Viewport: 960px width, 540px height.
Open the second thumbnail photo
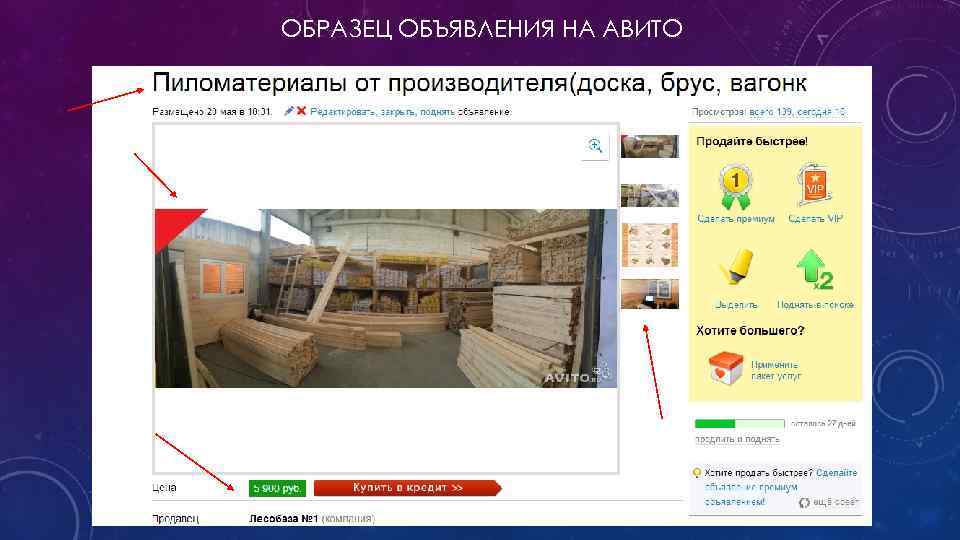[x=650, y=195]
